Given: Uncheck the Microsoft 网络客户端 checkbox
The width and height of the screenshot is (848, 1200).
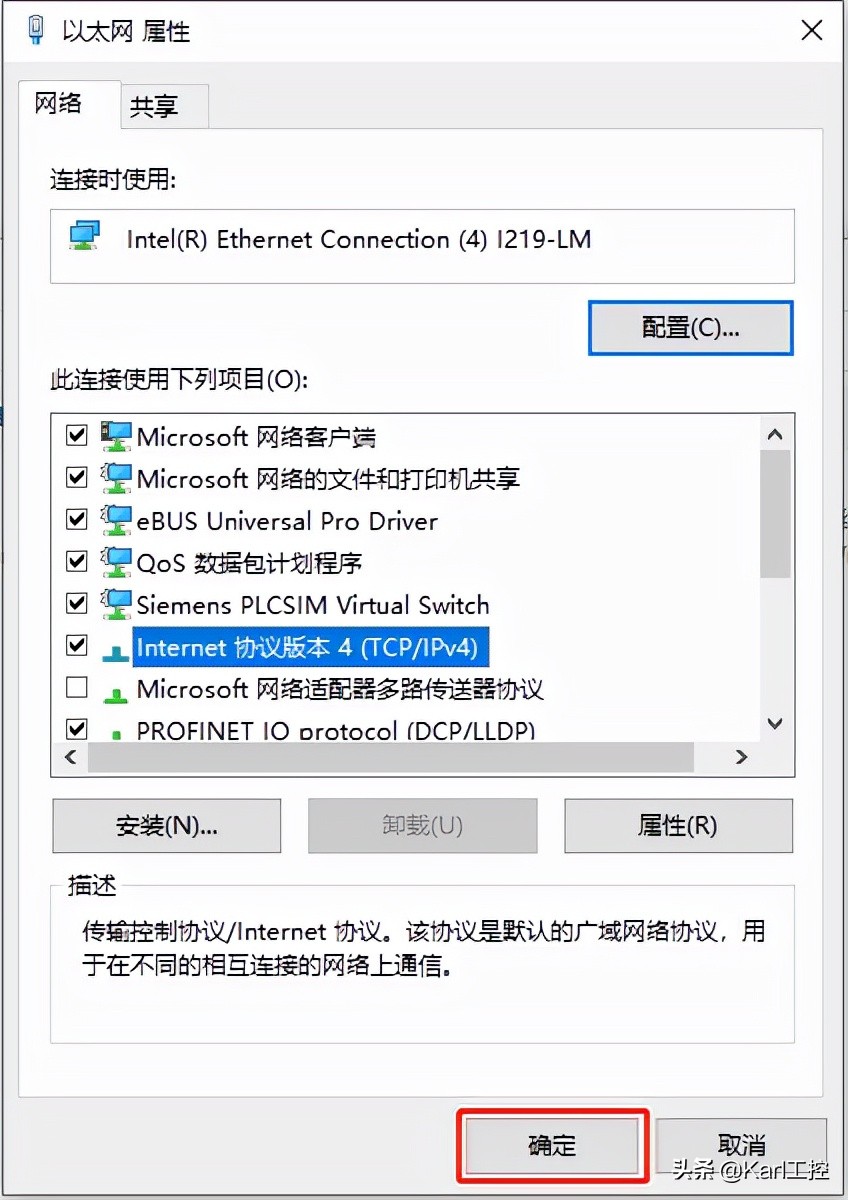Looking at the screenshot, I should [x=76, y=435].
